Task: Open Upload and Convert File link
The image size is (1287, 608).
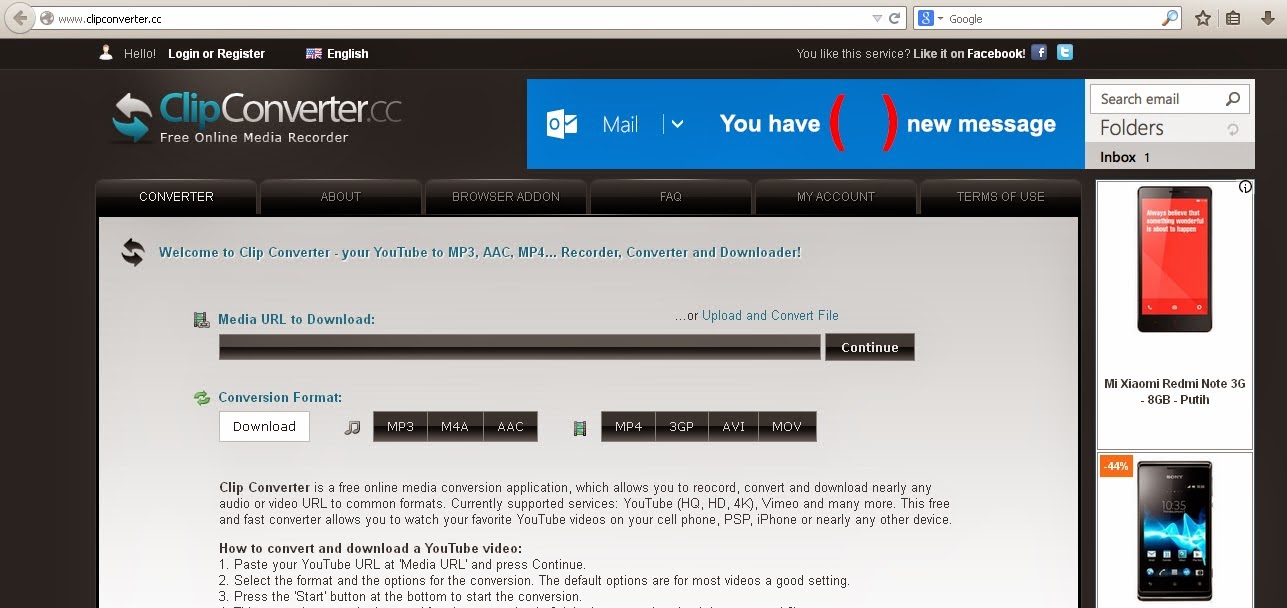Action: click(x=770, y=315)
